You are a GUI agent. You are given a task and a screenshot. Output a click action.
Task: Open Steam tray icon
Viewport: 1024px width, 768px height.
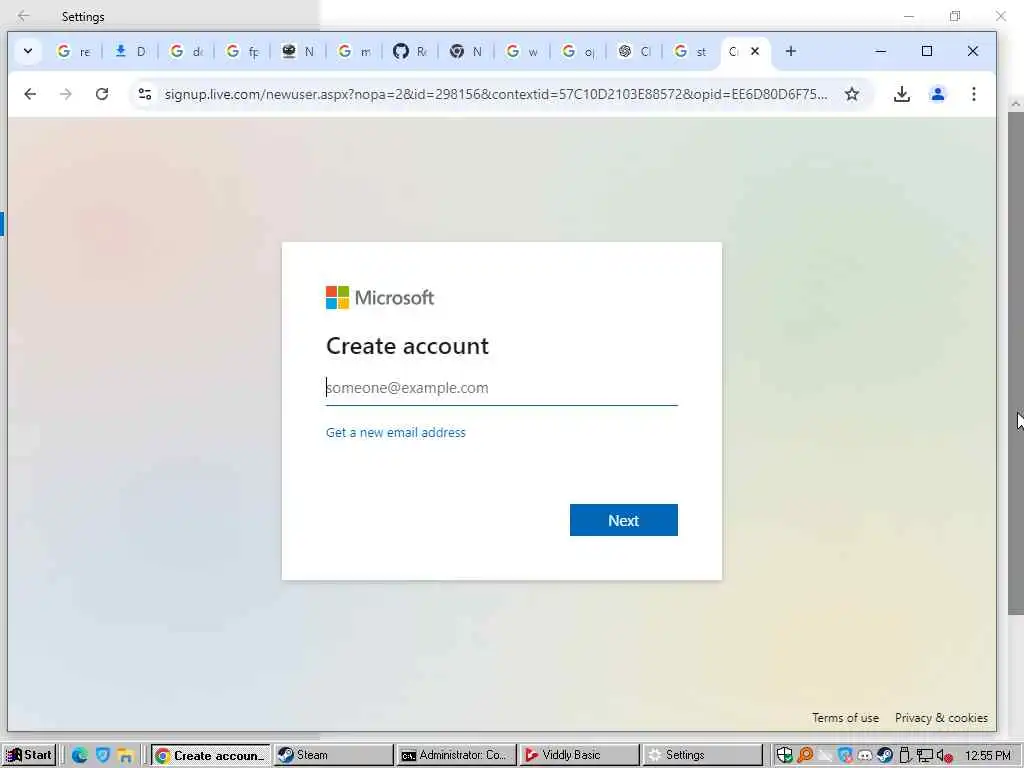(885, 756)
